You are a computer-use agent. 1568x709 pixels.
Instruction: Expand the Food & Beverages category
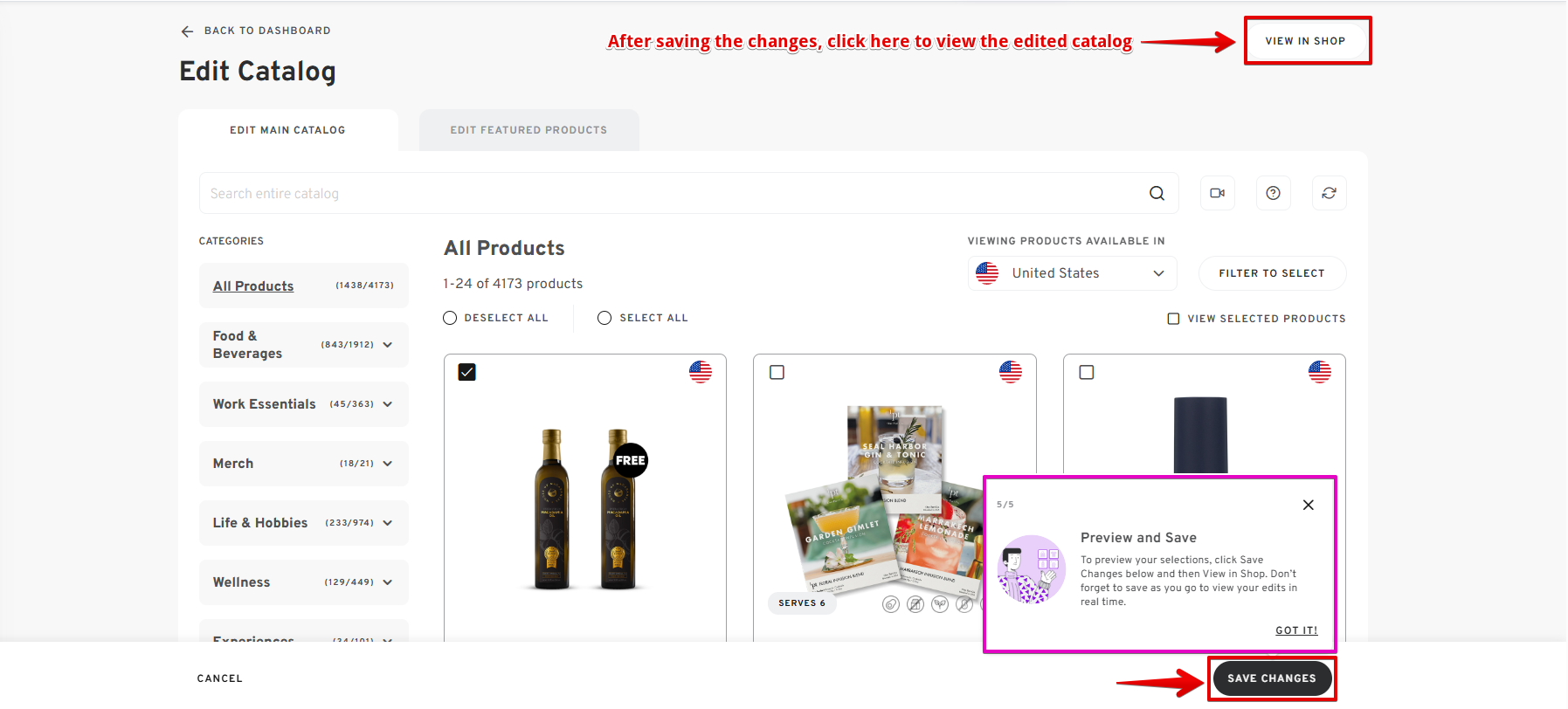coord(388,345)
